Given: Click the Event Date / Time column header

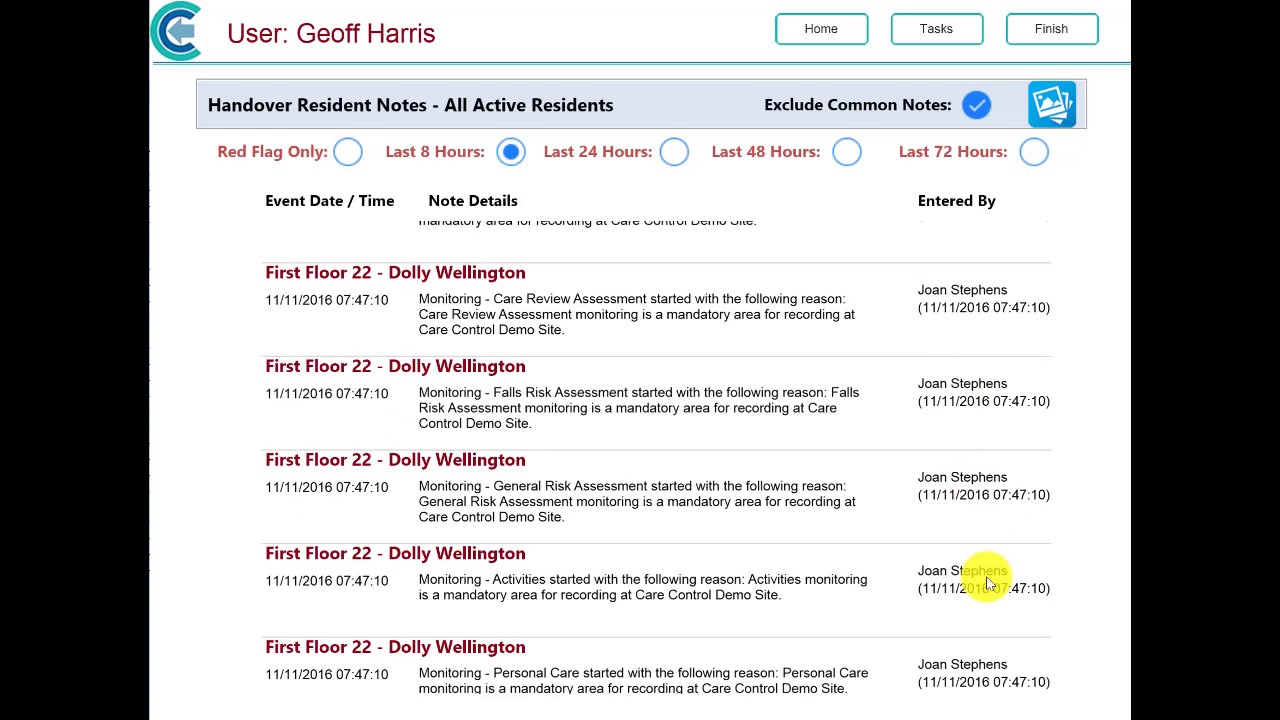Looking at the screenshot, I should [x=329, y=201].
